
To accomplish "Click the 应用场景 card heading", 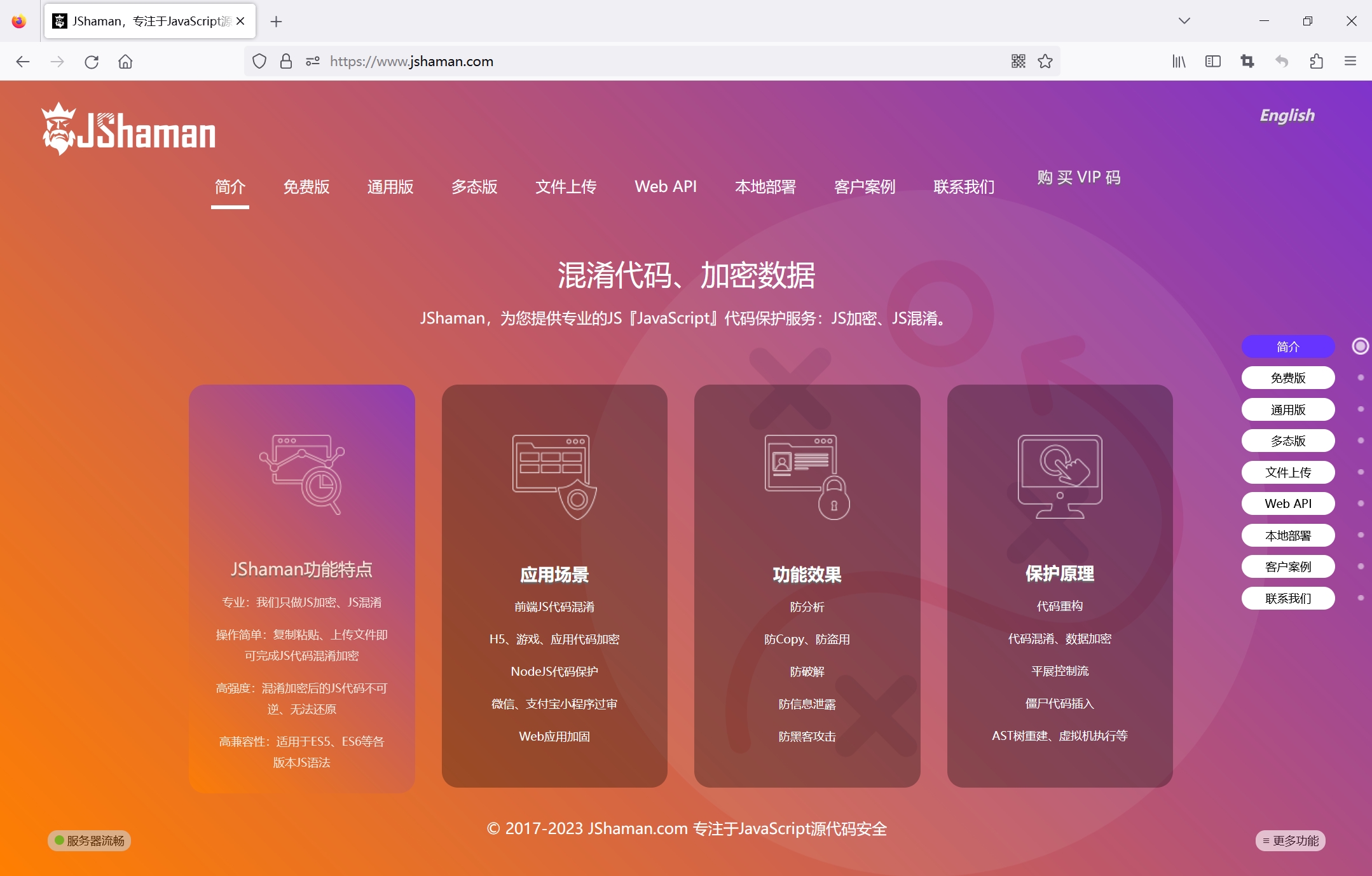I will click(x=554, y=575).
